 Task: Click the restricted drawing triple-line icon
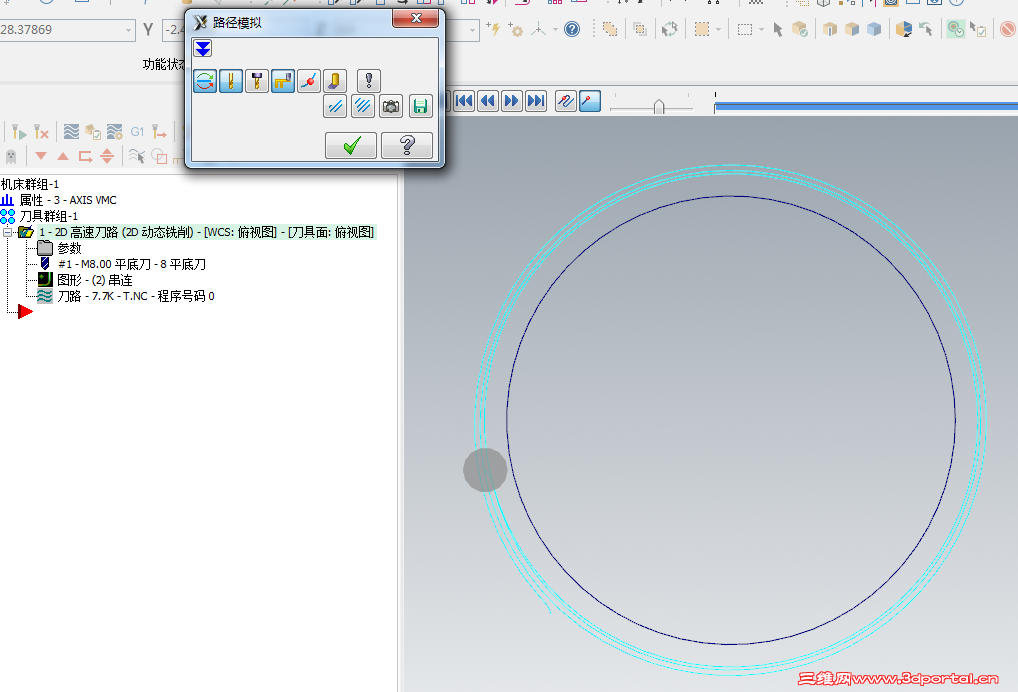pos(363,106)
